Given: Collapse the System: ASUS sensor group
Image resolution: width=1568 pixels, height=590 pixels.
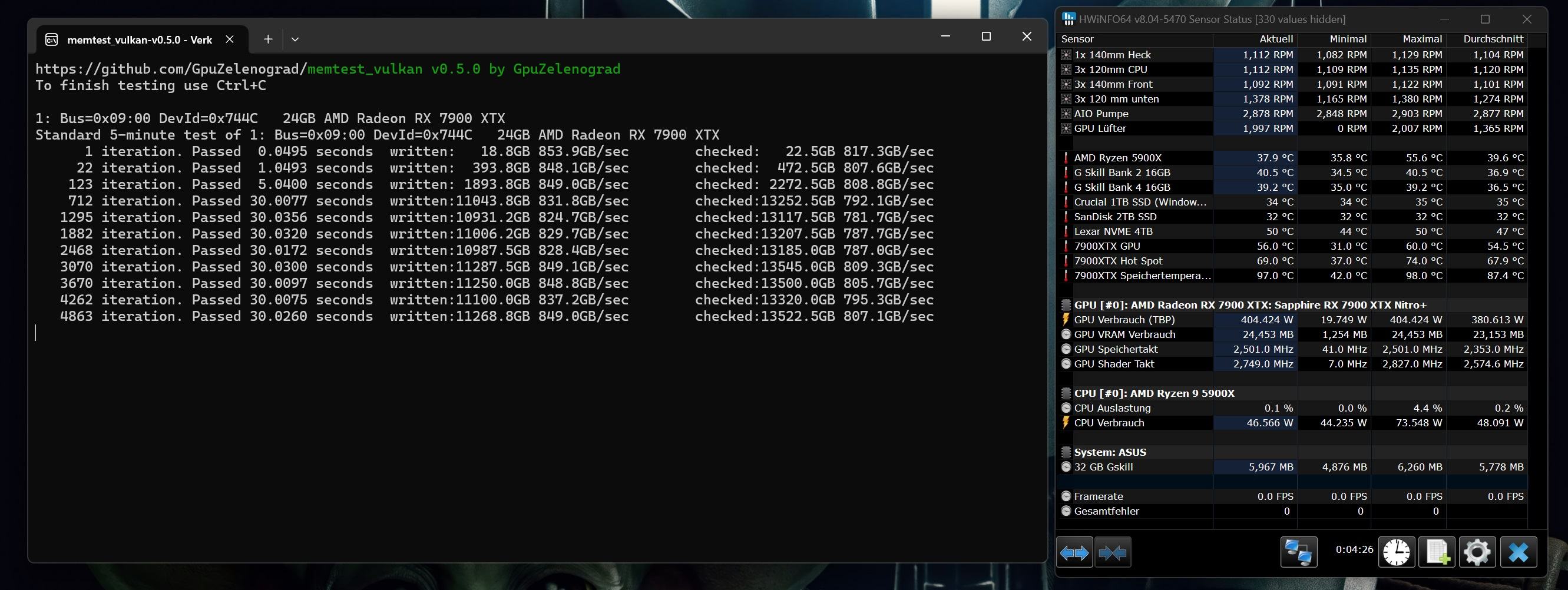Looking at the screenshot, I should pyautogui.click(x=1066, y=452).
